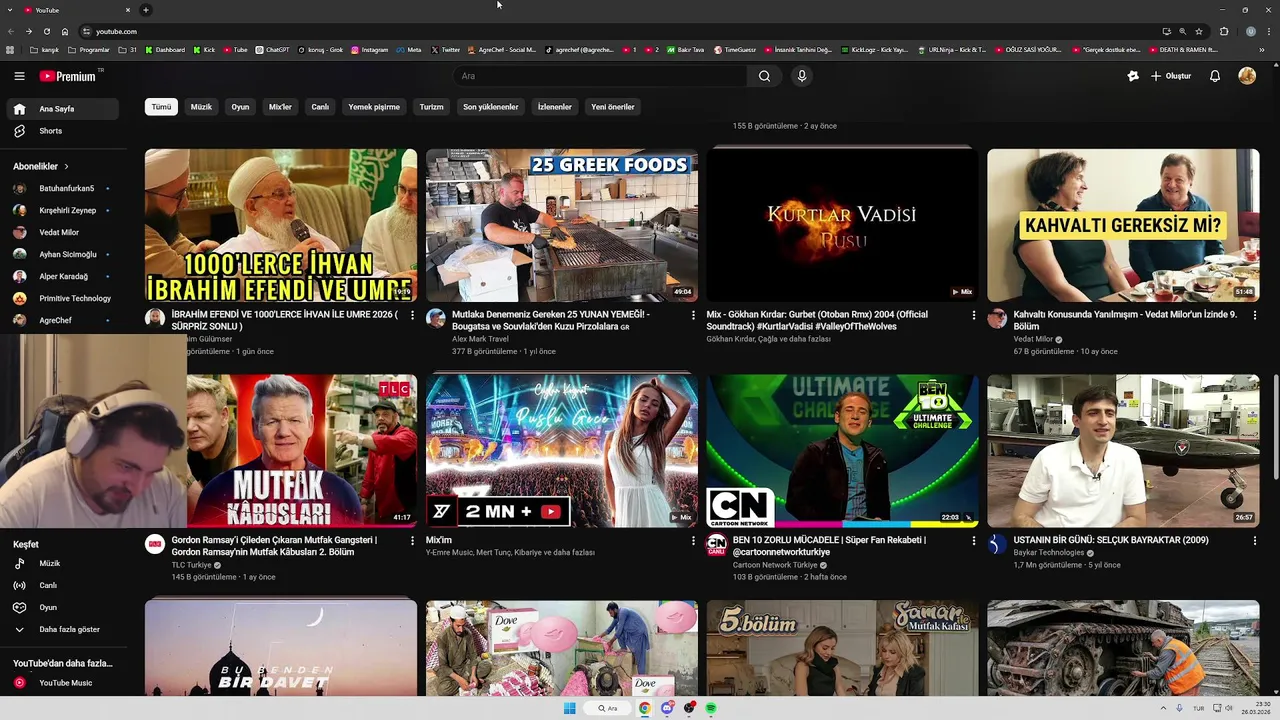This screenshot has height=720, width=1280.
Task: Open Spotify from the taskbar
Action: (x=711, y=708)
